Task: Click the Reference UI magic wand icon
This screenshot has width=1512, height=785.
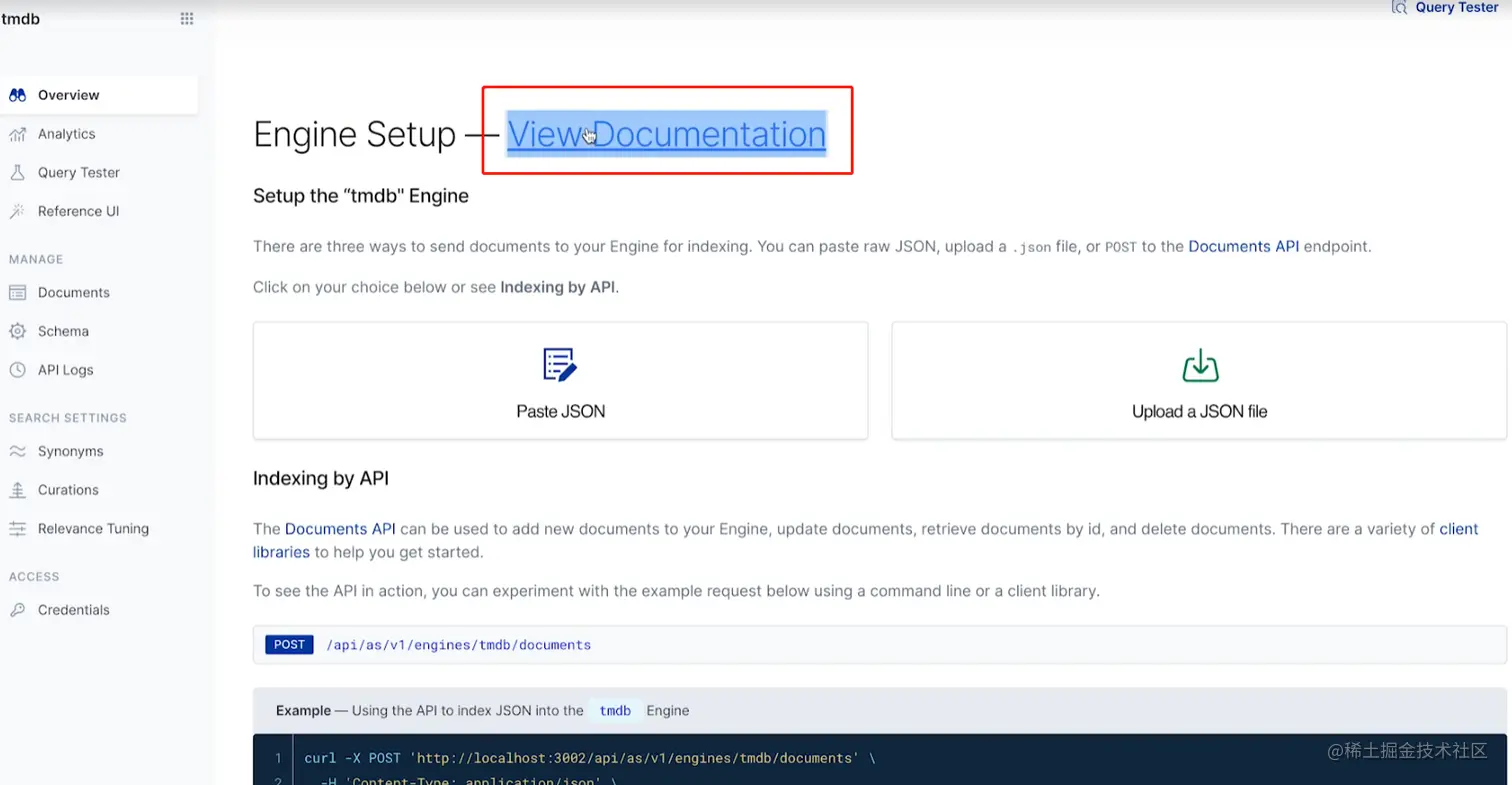Action: click(17, 212)
